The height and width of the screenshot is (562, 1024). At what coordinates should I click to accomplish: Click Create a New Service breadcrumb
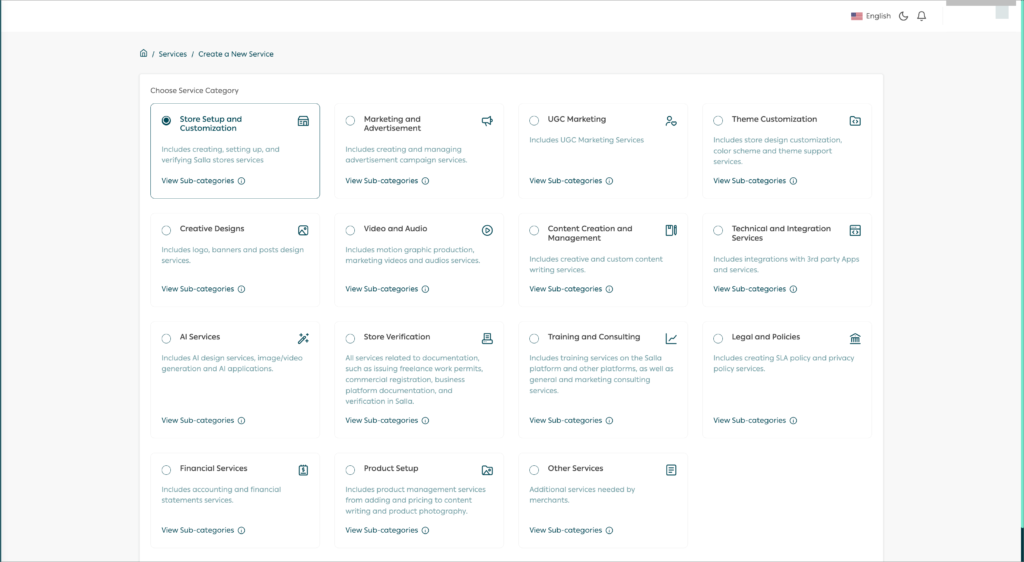pyautogui.click(x=236, y=54)
